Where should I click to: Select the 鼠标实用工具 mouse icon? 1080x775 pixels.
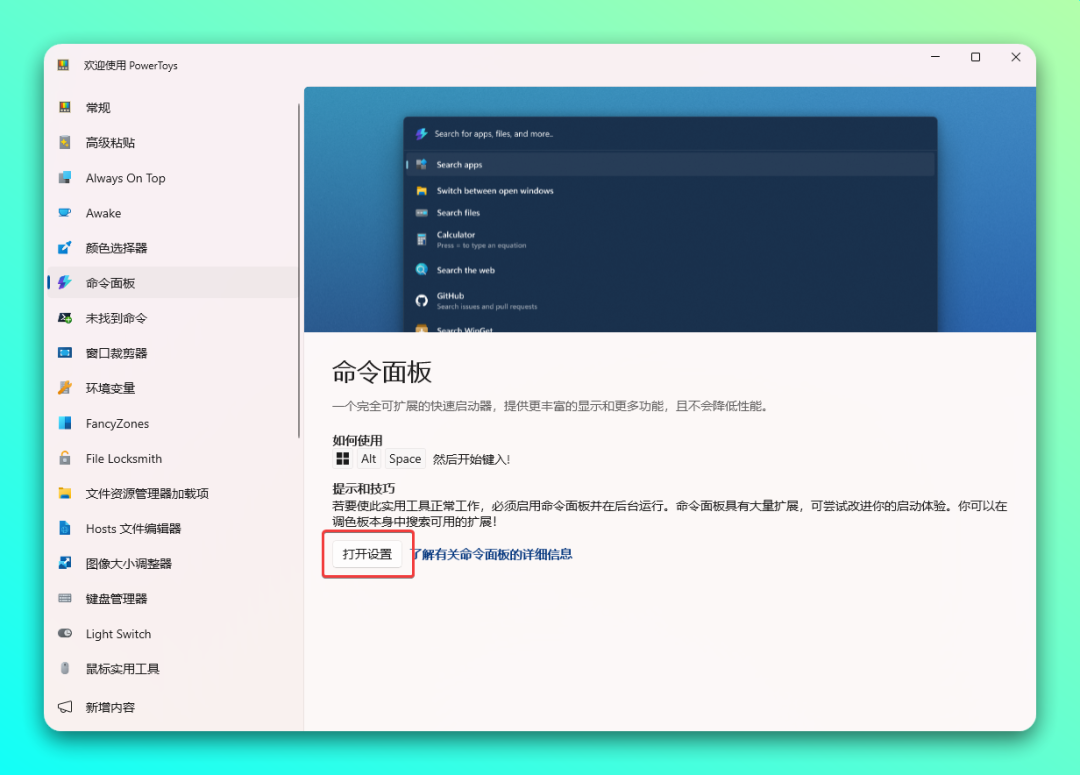pos(65,669)
